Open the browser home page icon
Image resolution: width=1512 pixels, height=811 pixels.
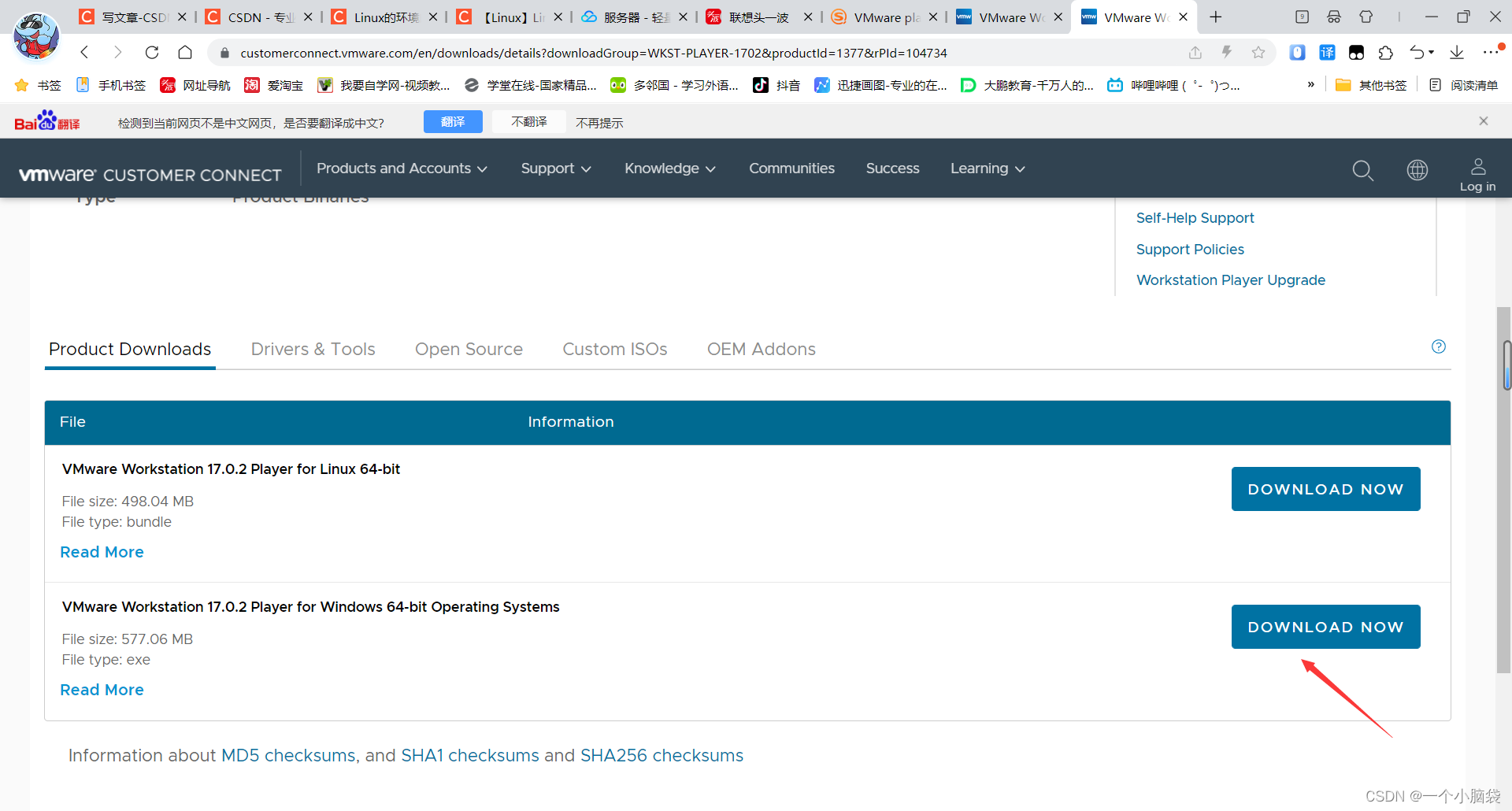coord(185,53)
